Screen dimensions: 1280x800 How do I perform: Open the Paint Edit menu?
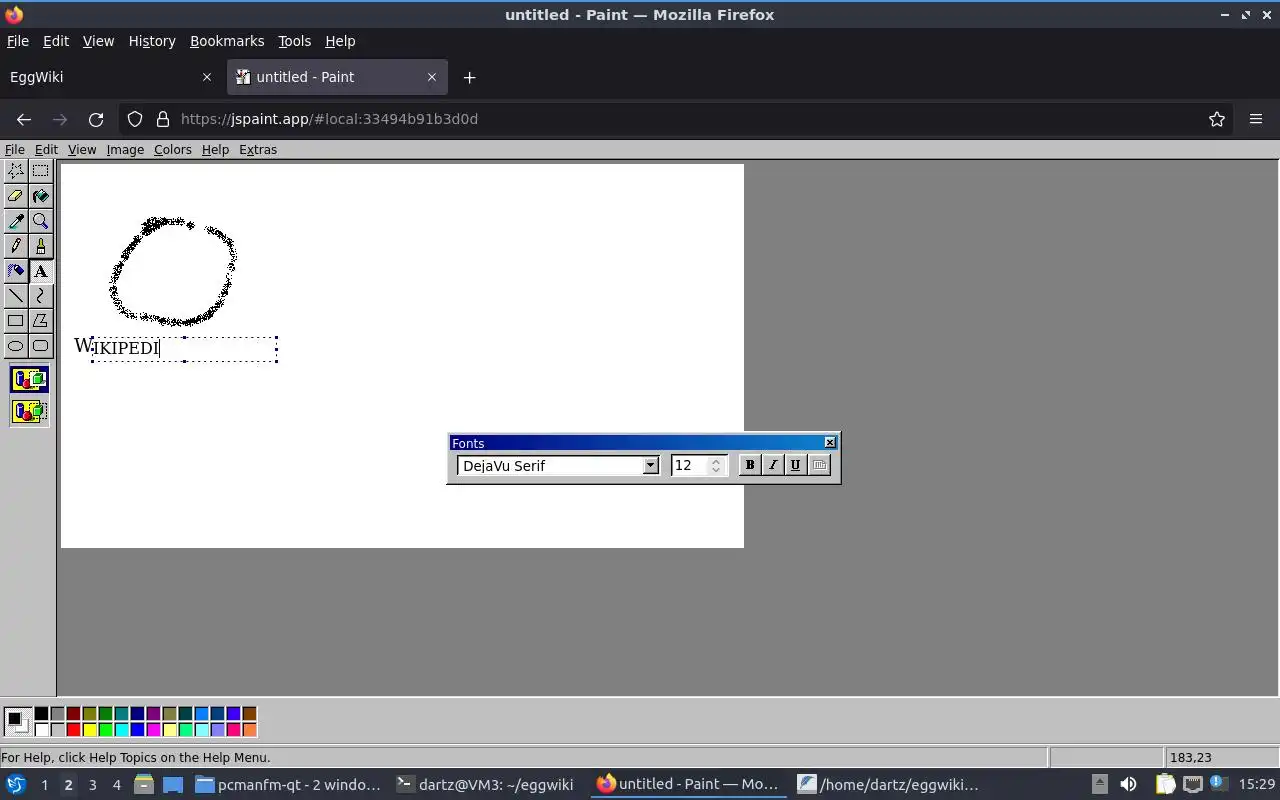click(x=46, y=150)
